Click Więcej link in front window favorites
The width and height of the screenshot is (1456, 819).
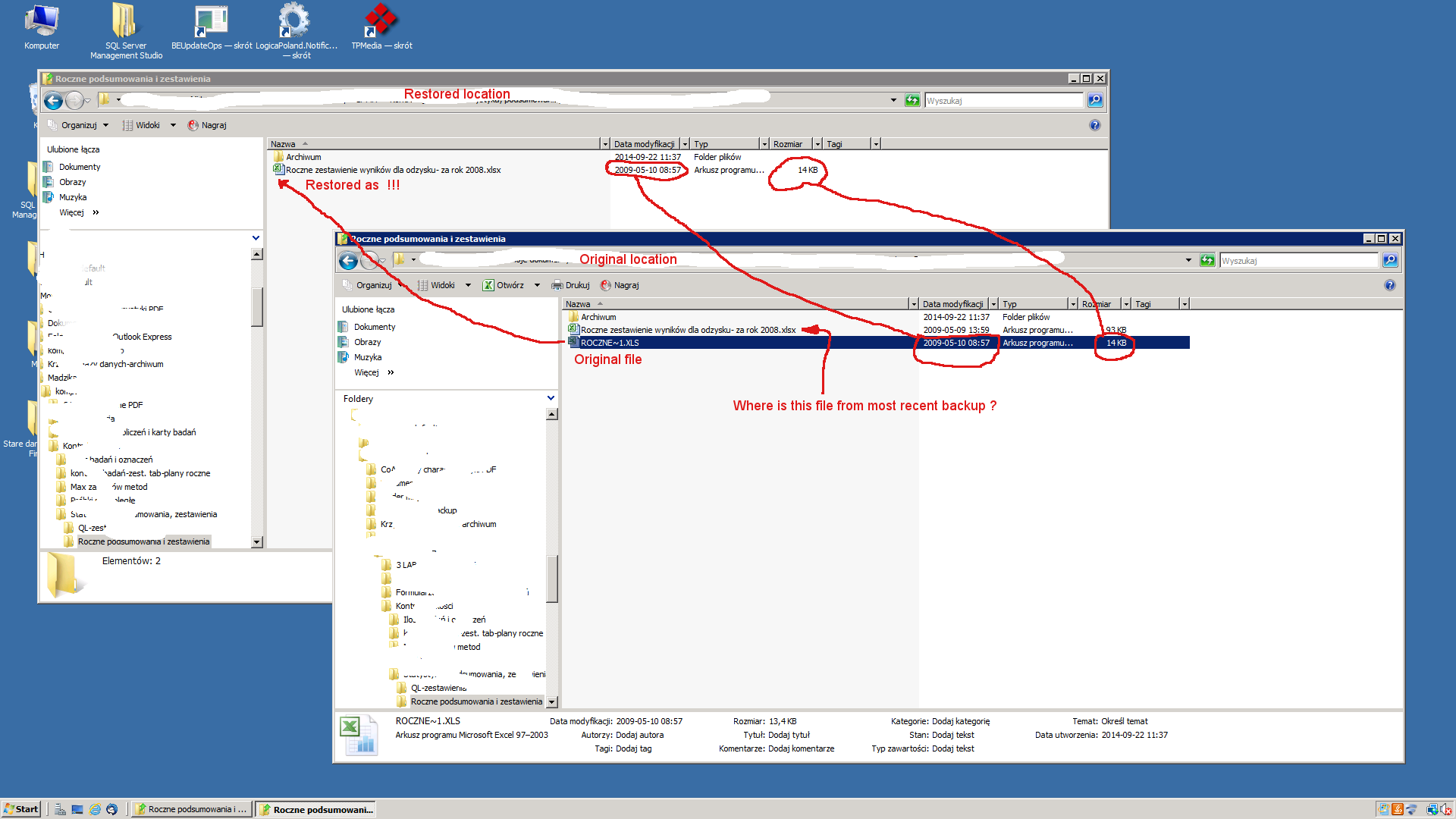point(367,372)
